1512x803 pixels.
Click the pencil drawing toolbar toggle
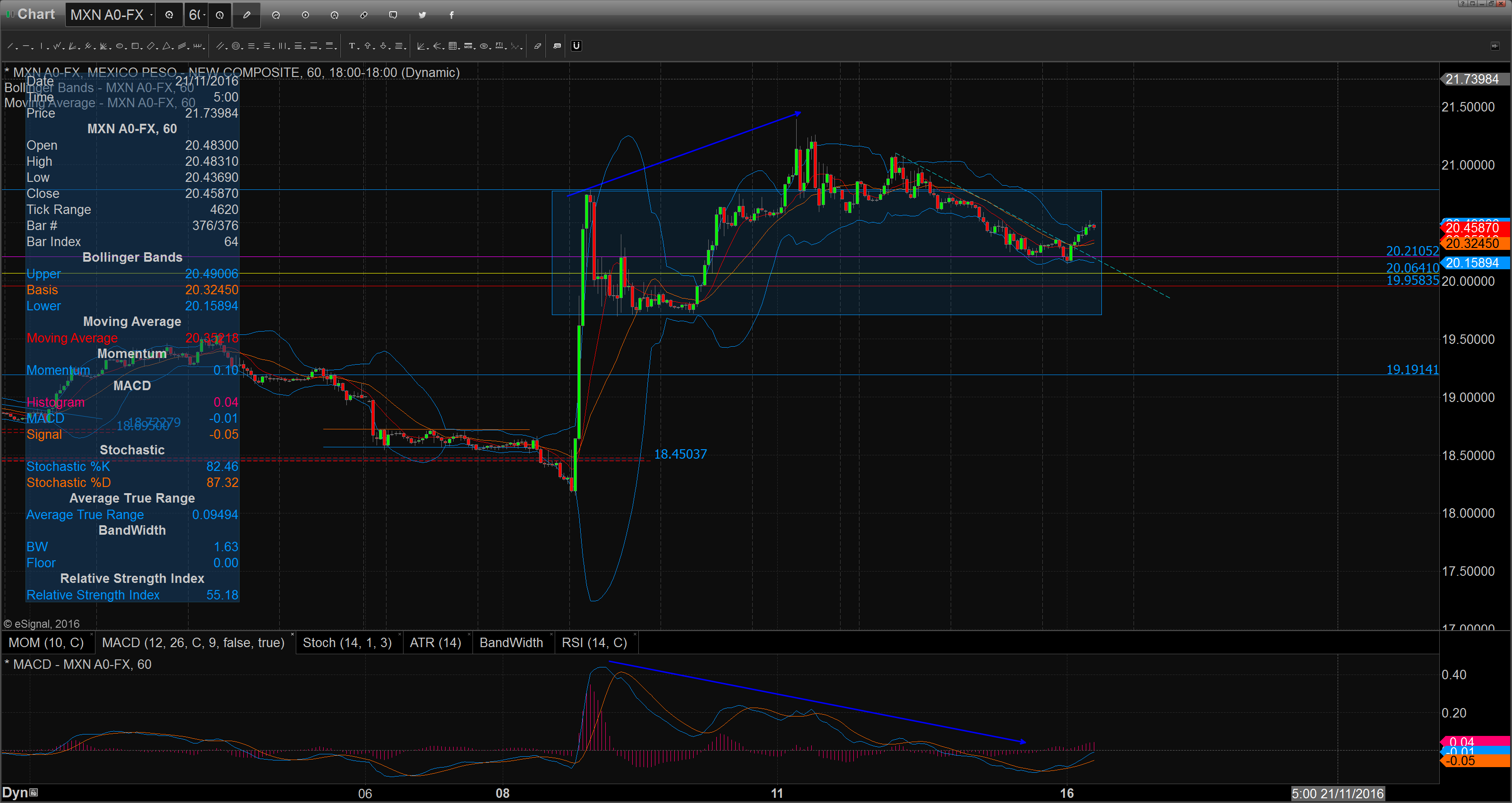[247, 15]
